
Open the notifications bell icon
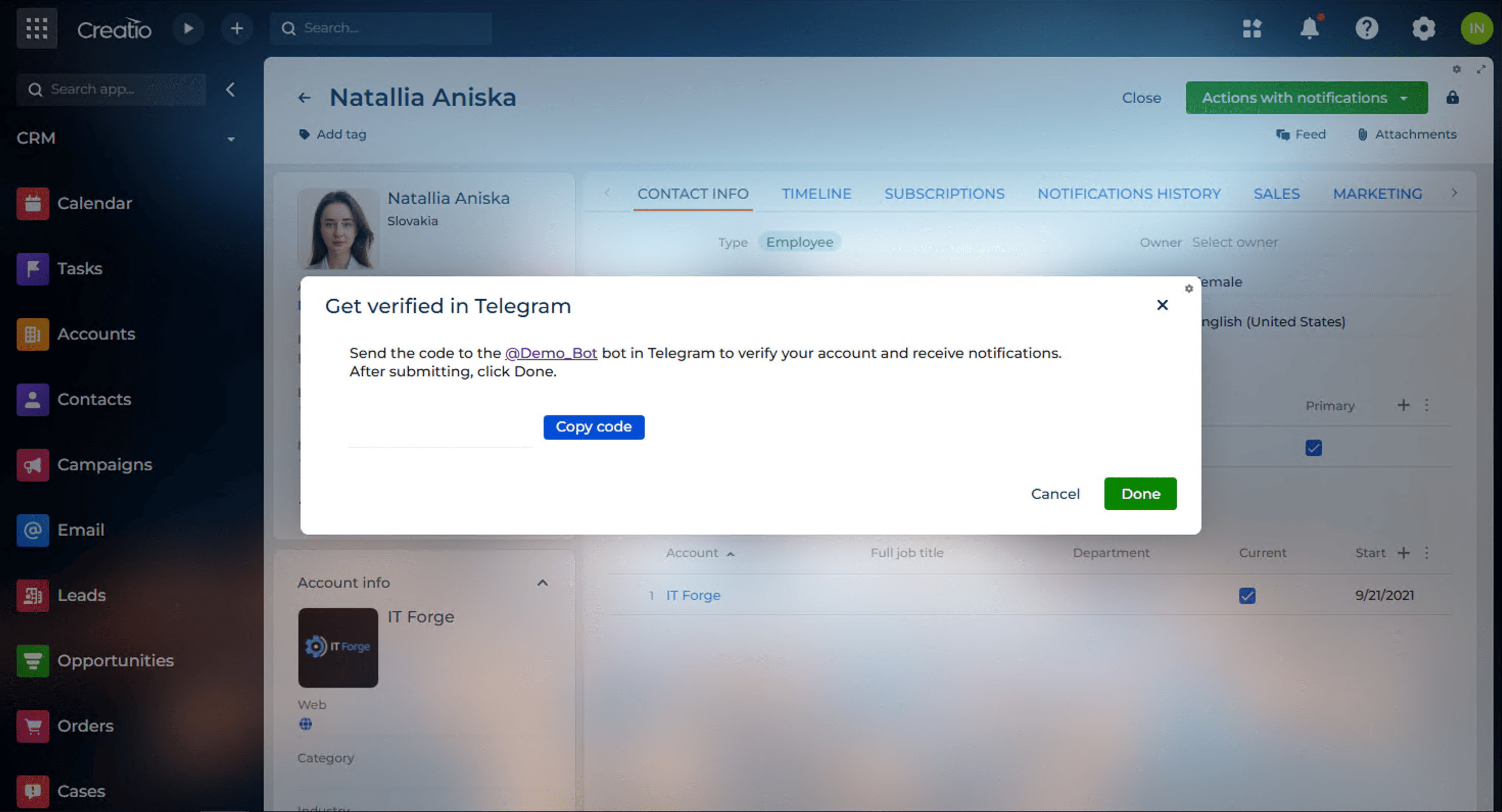[1309, 29]
